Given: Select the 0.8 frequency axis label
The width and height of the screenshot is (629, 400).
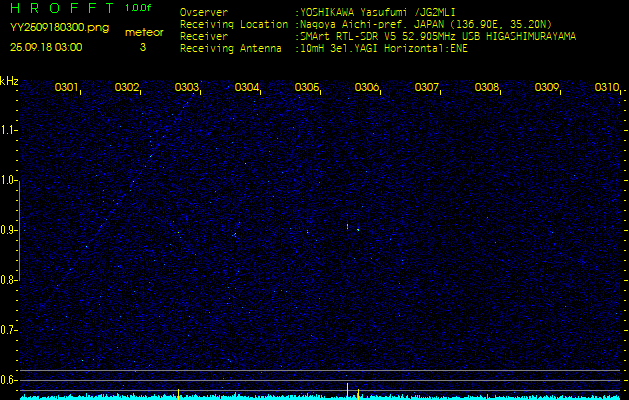Looking at the screenshot, I should tap(9, 280).
